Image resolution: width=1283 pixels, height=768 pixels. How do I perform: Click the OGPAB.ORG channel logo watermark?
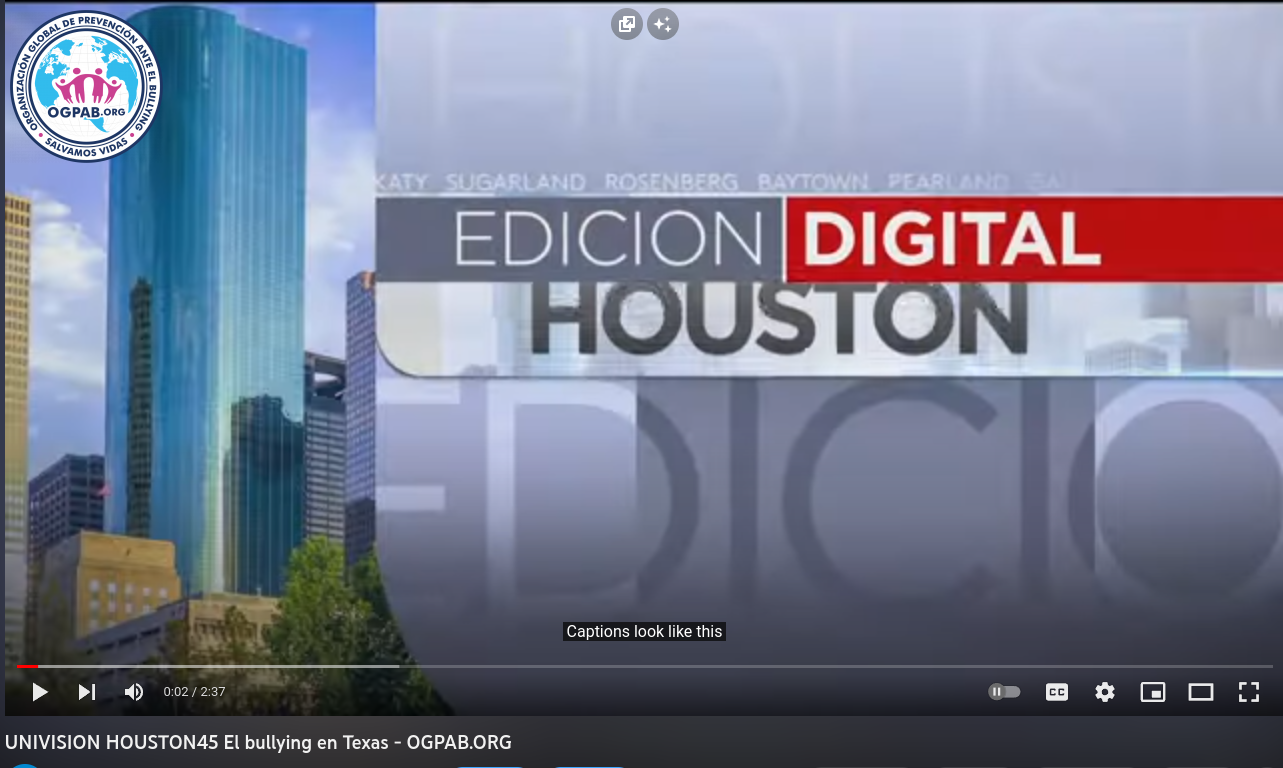coord(86,85)
